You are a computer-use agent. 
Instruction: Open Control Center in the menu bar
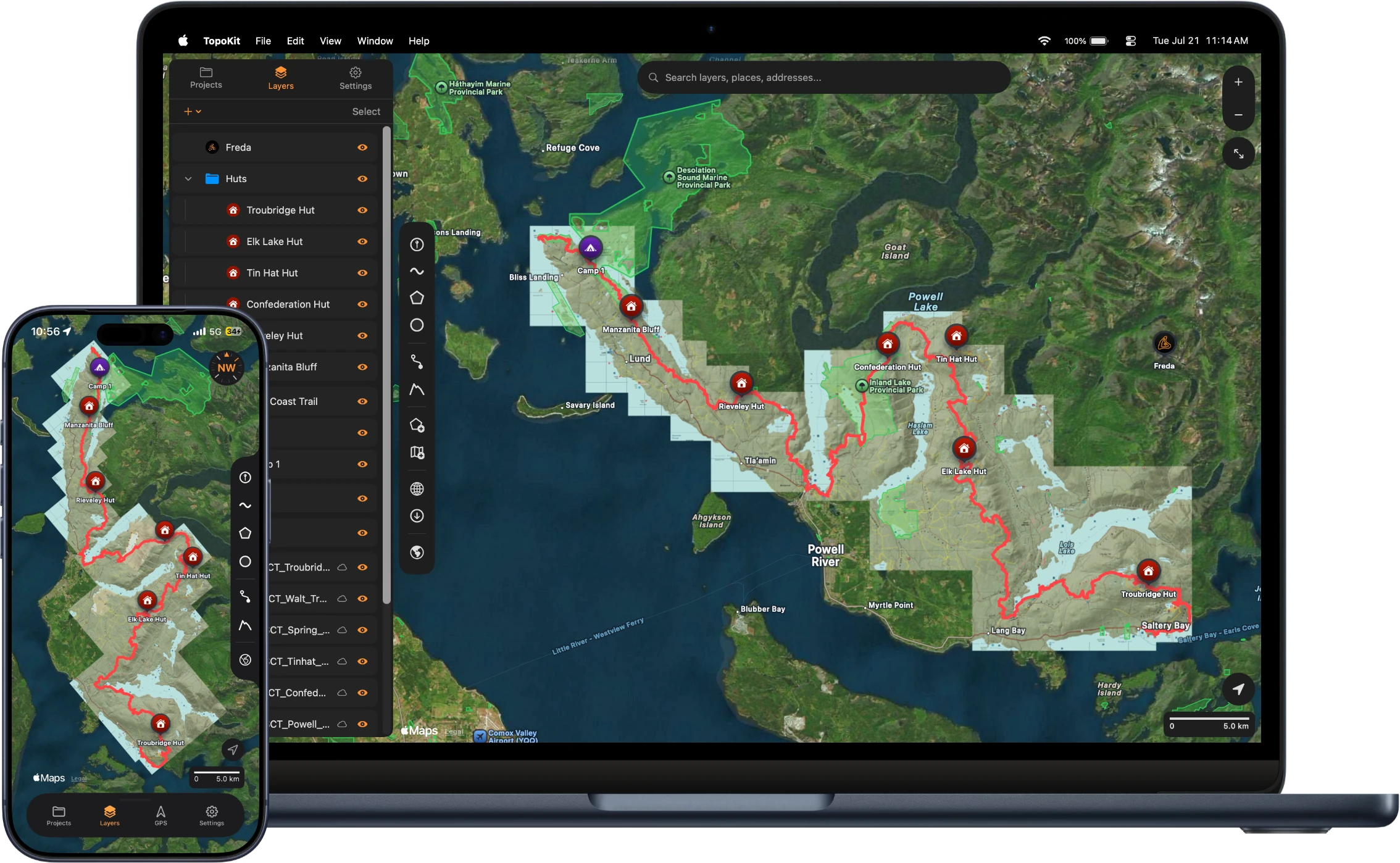tap(1130, 41)
